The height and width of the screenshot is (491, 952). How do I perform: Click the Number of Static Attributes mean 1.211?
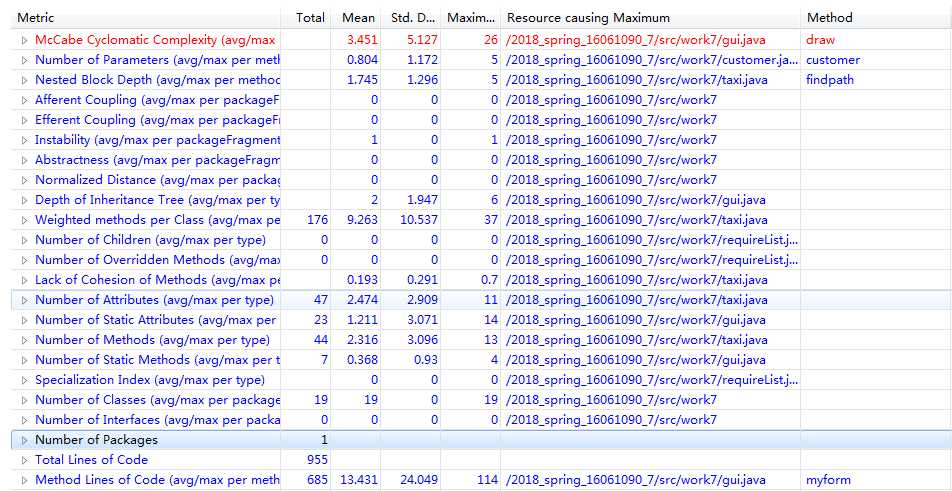pyautogui.click(x=362, y=320)
